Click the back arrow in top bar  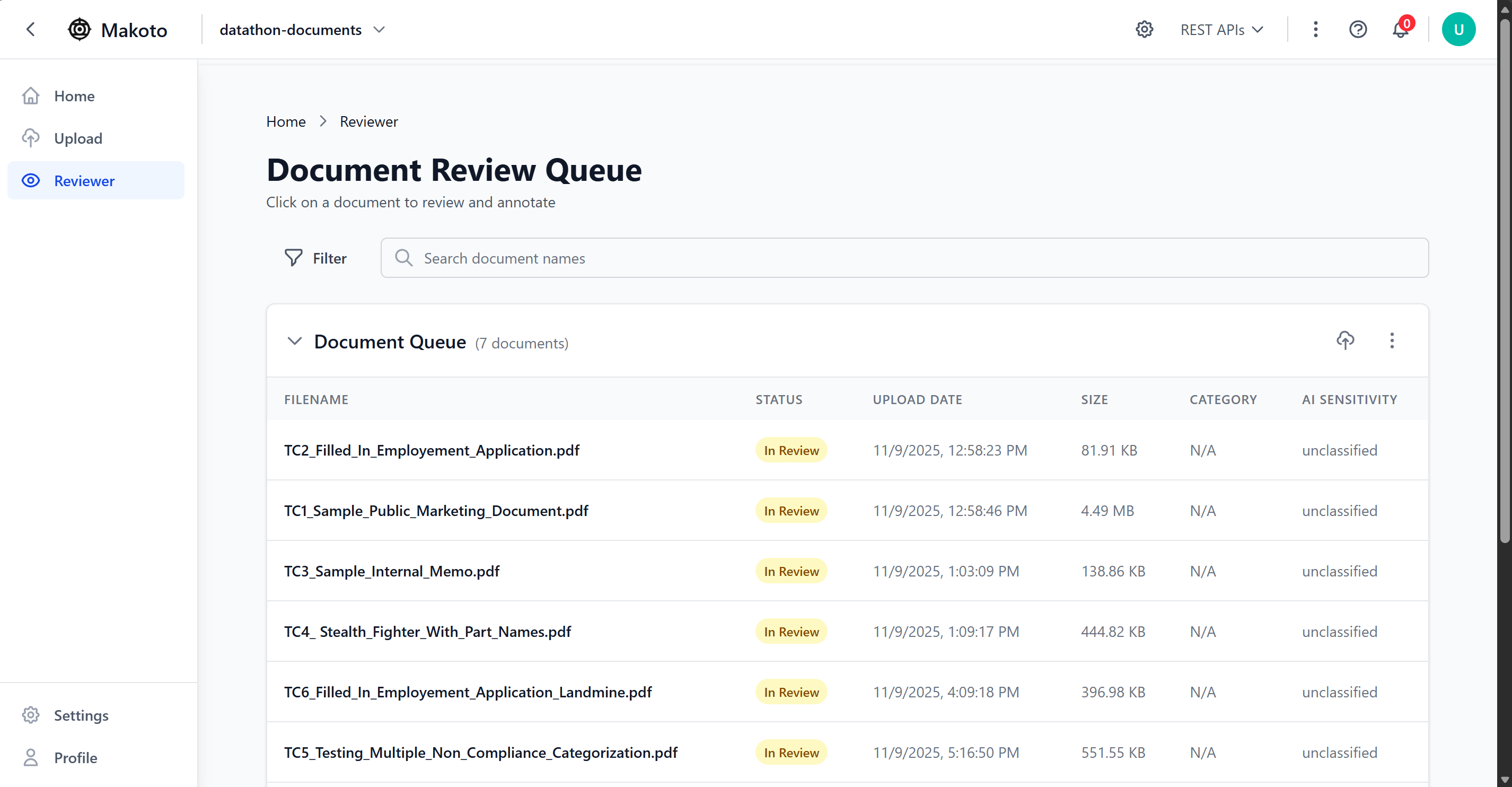tap(31, 29)
